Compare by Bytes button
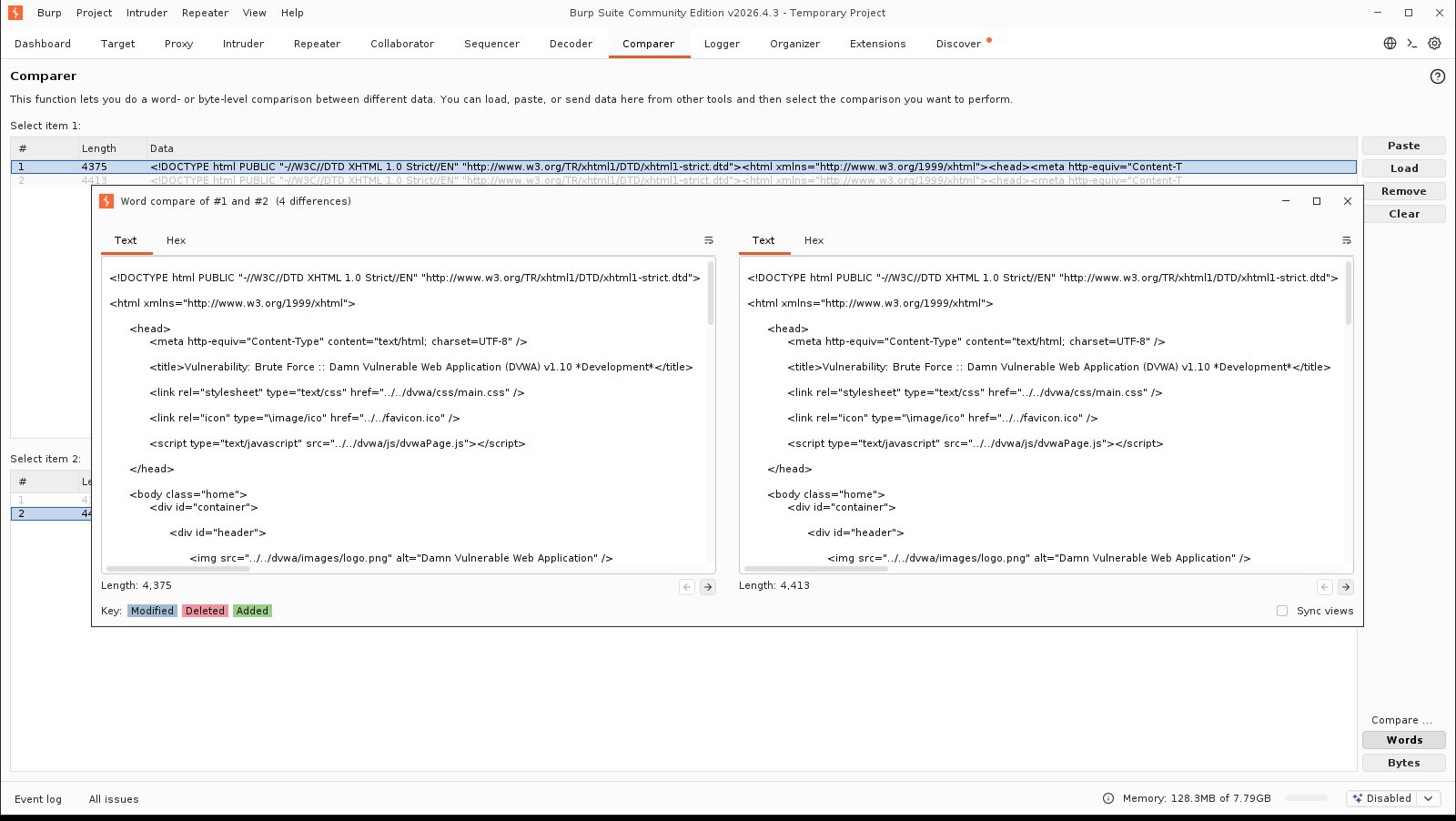 point(1403,763)
